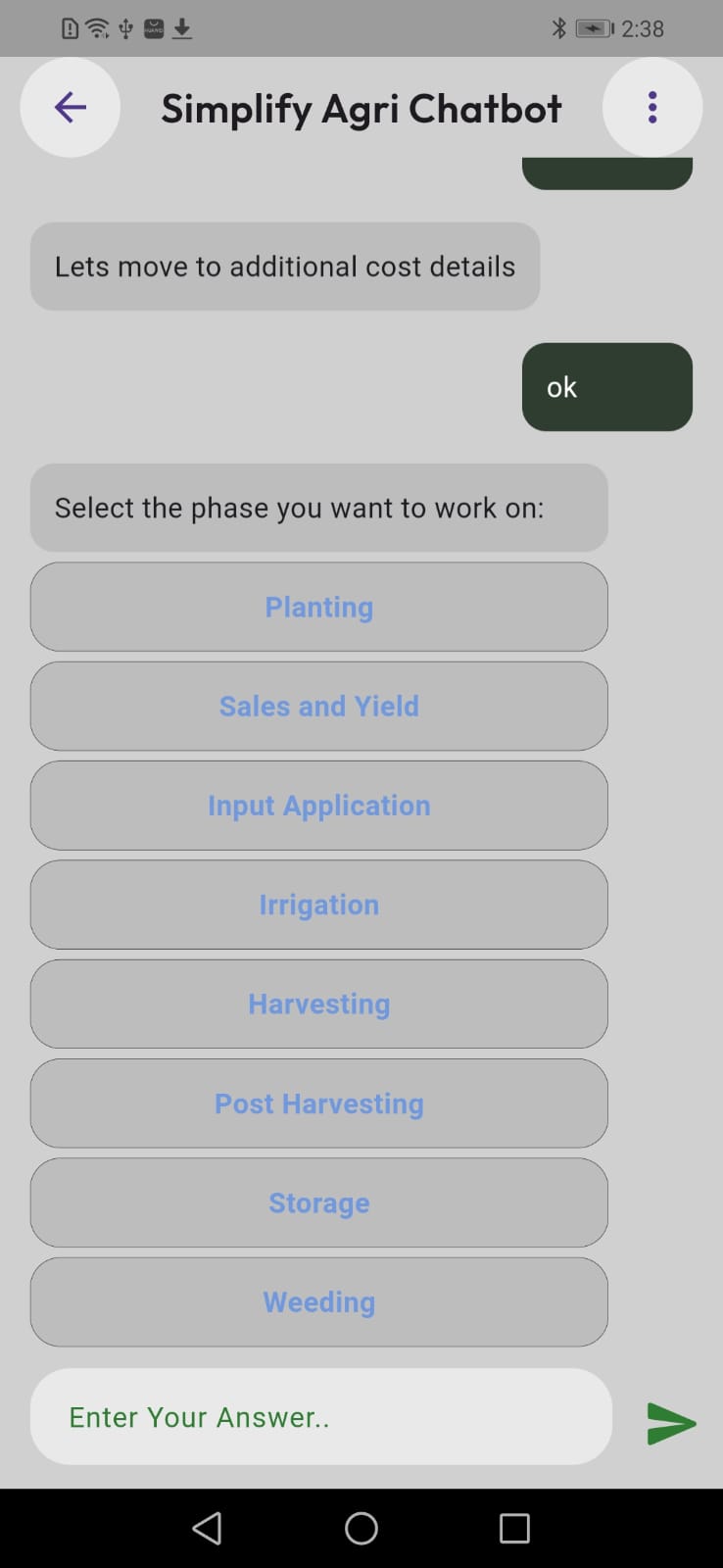This screenshot has height=1568, width=723.
Task: Tap the Bluetooth status icon
Action: (x=558, y=28)
